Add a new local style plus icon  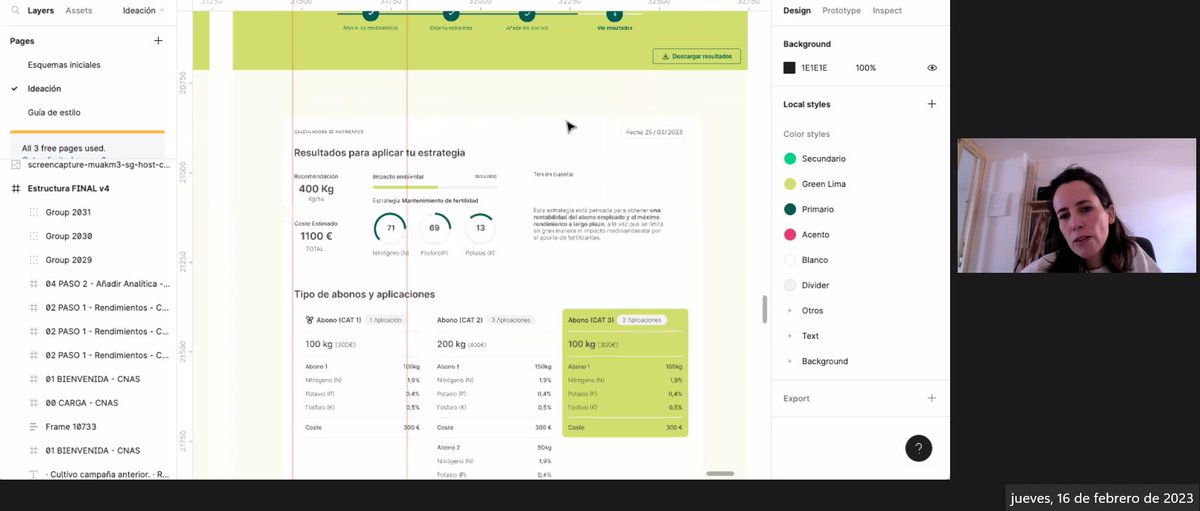tap(932, 104)
